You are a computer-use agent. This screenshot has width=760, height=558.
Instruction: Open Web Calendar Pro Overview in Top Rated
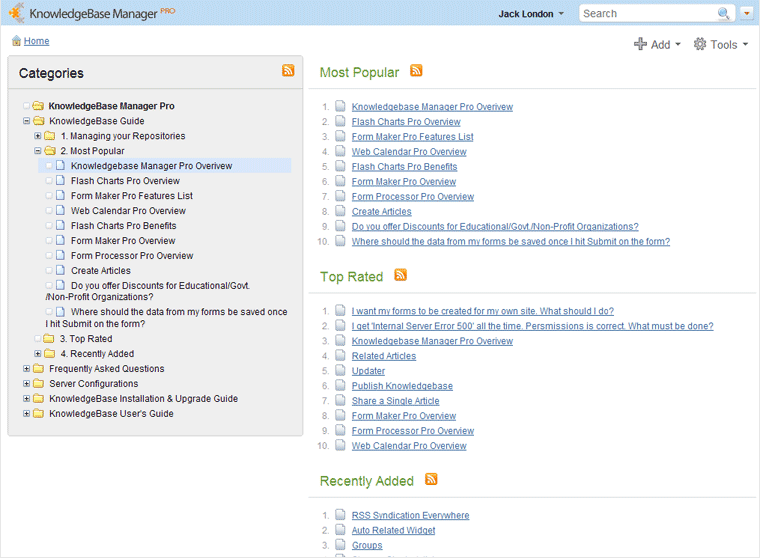click(x=409, y=446)
